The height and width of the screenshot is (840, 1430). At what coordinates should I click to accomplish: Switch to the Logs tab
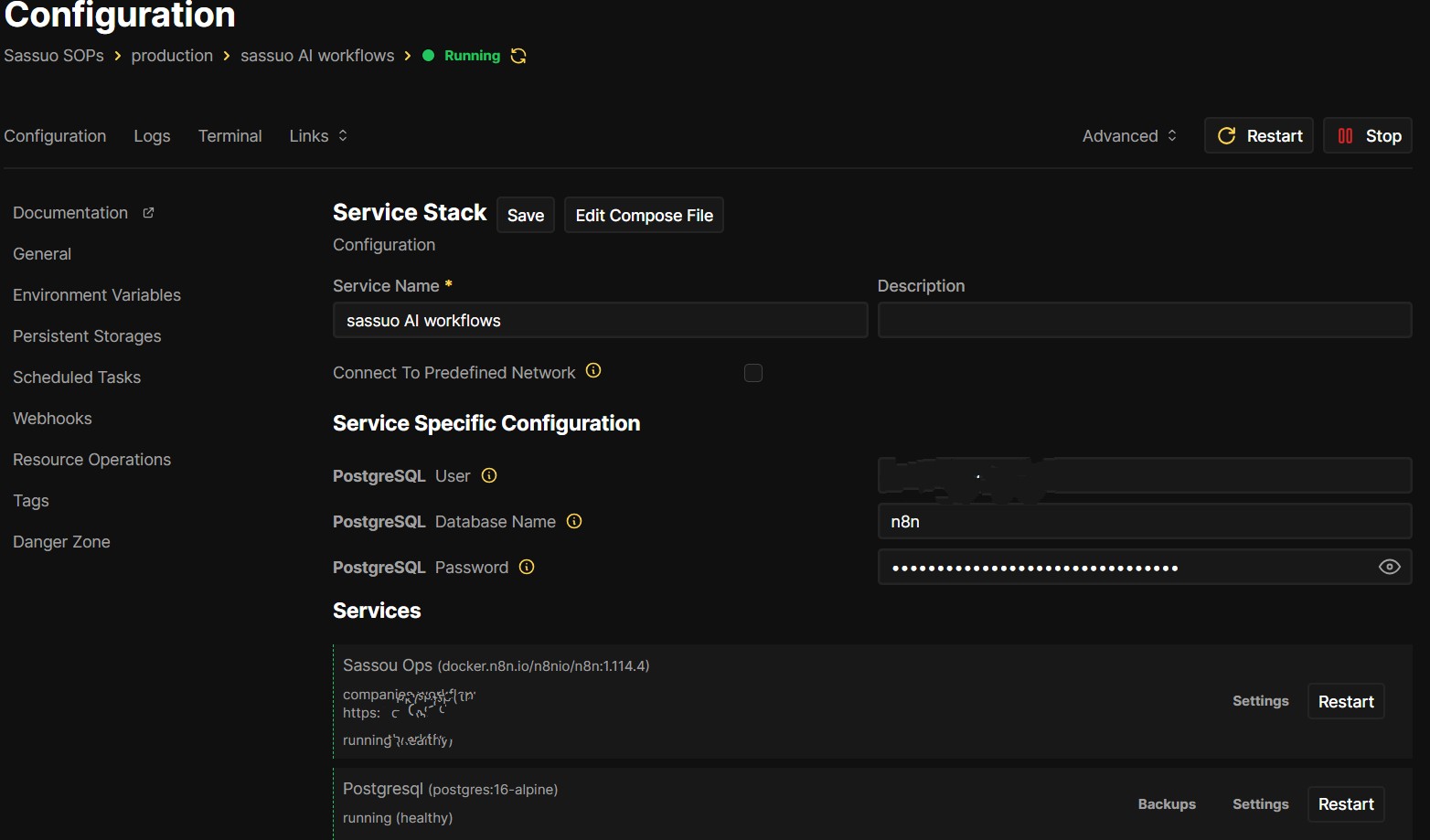152,136
